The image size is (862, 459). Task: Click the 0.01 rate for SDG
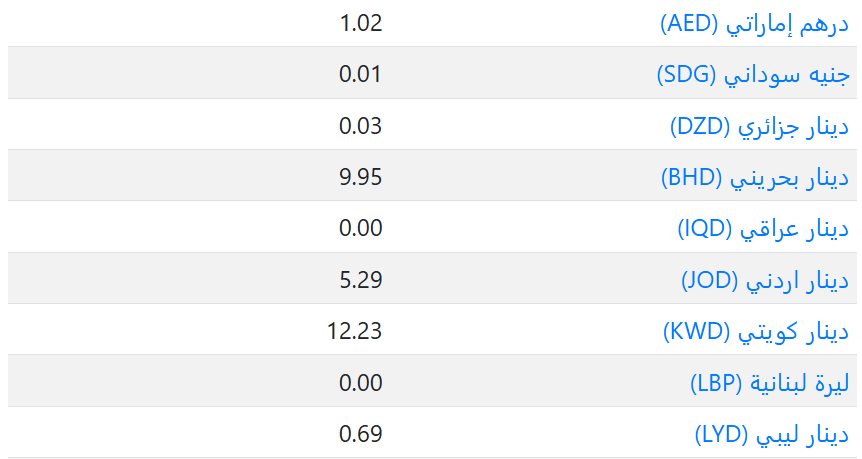coord(361,74)
